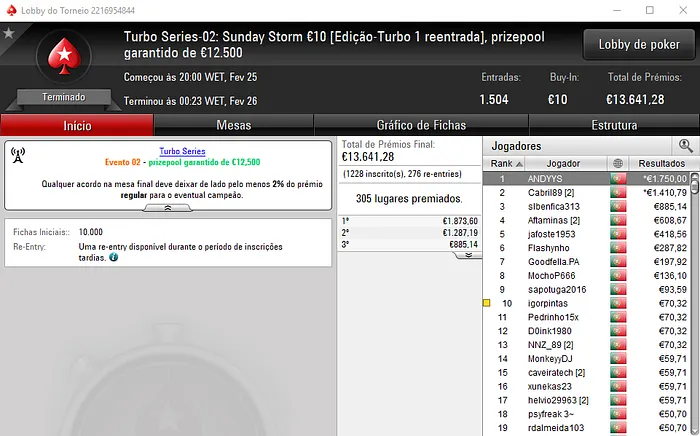Open the Turbo Series link

click(182, 151)
